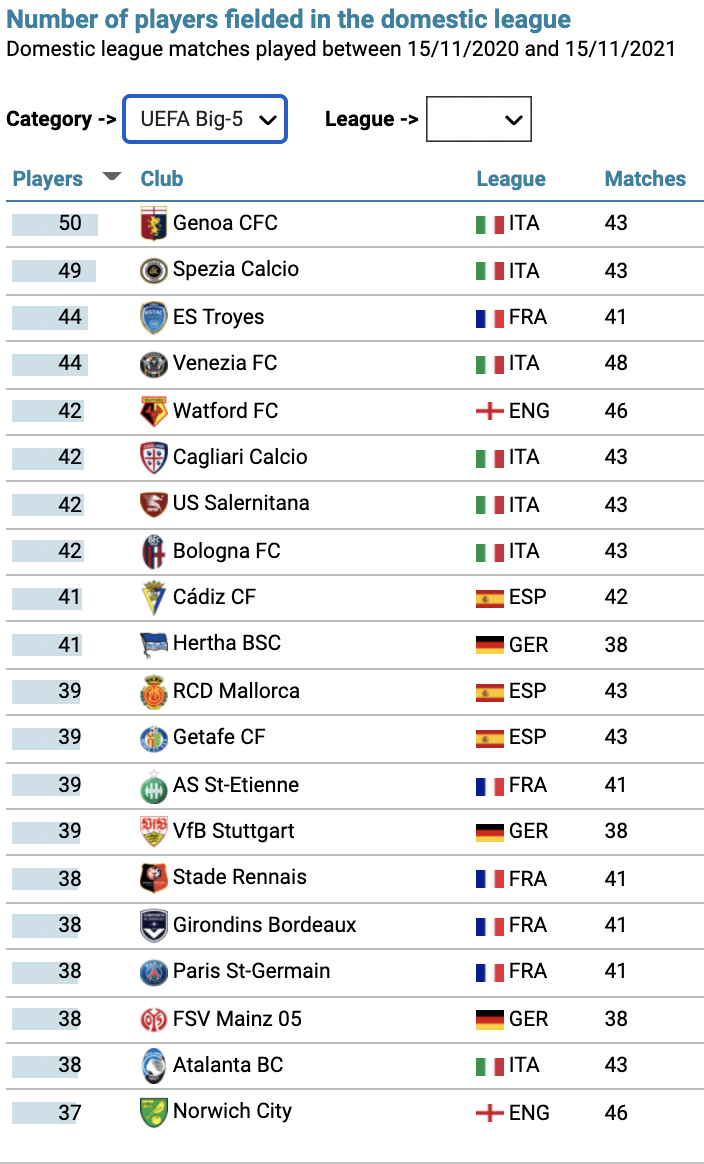Click the Paris St-Germain club logo

154,972
